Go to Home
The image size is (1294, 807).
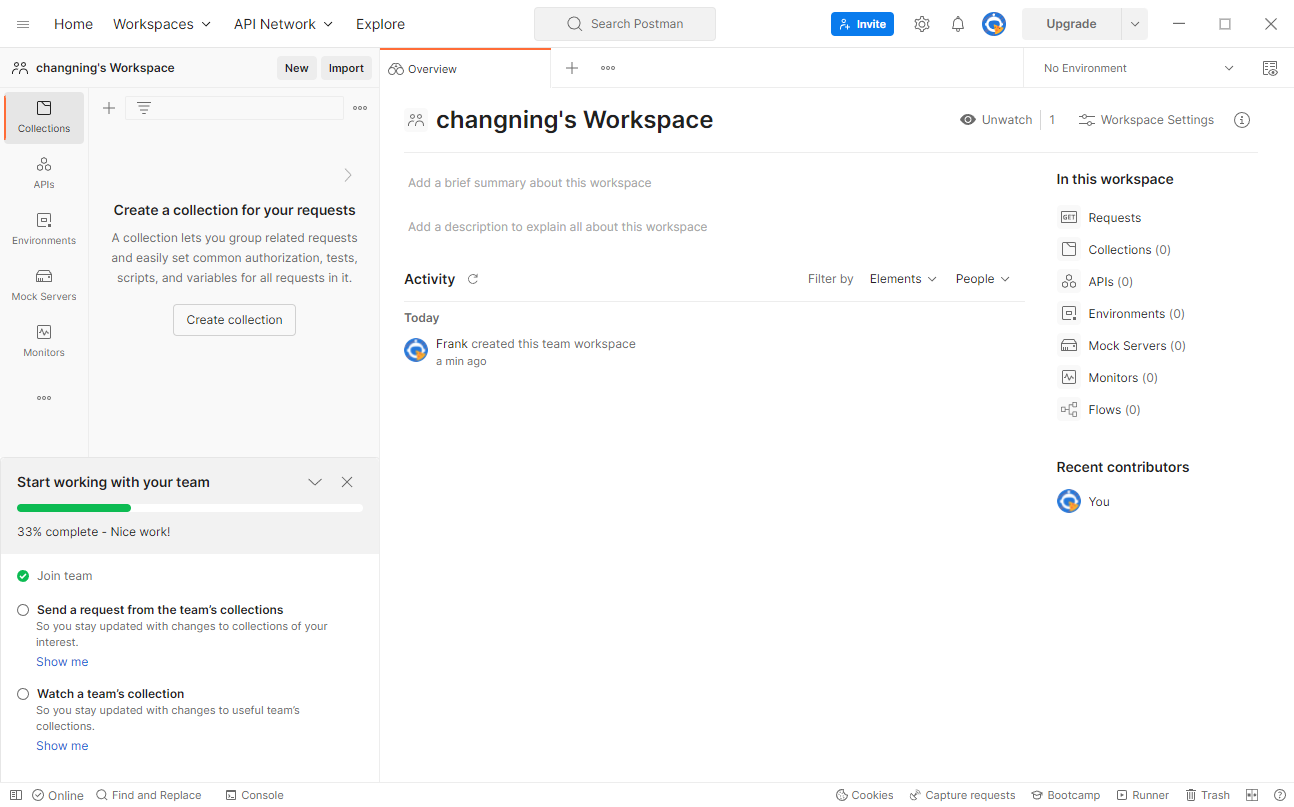point(73,24)
